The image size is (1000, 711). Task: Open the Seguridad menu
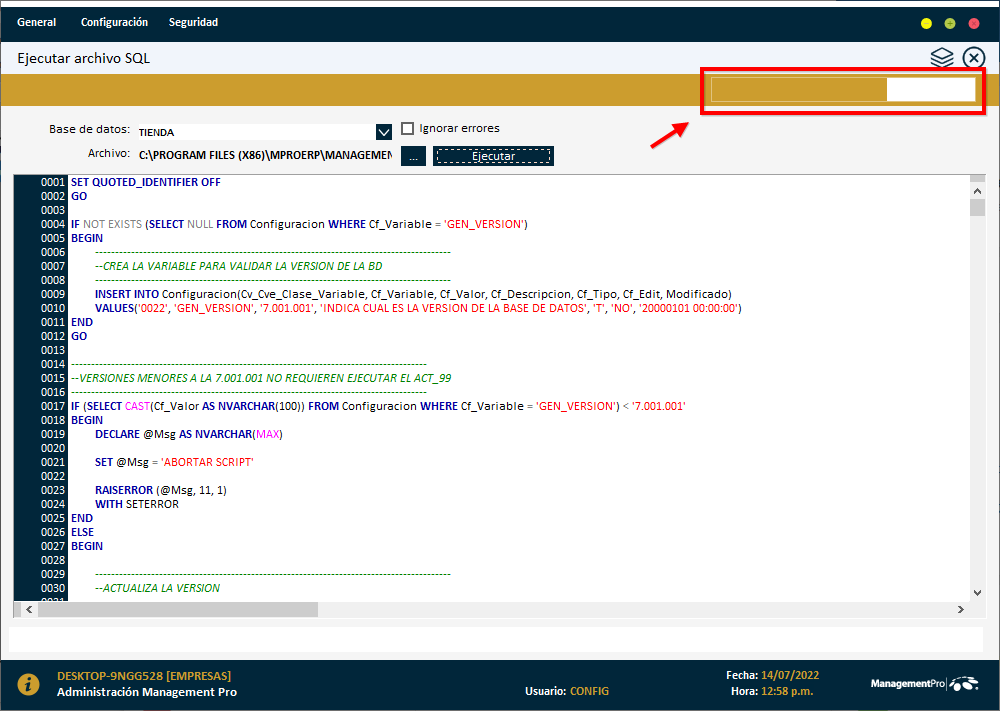(193, 21)
